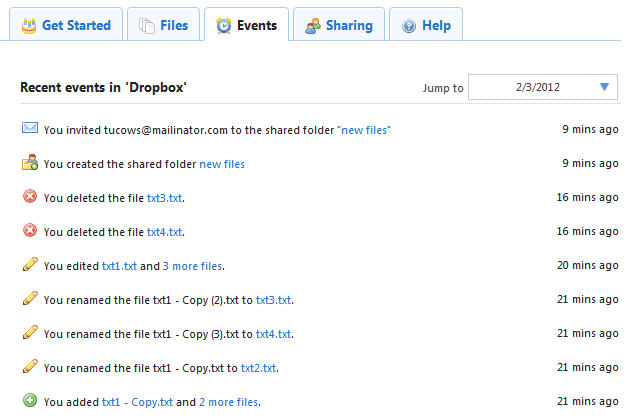Click the pencil icon for edited txt1.txt event
629x419 pixels.
pos(30,264)
